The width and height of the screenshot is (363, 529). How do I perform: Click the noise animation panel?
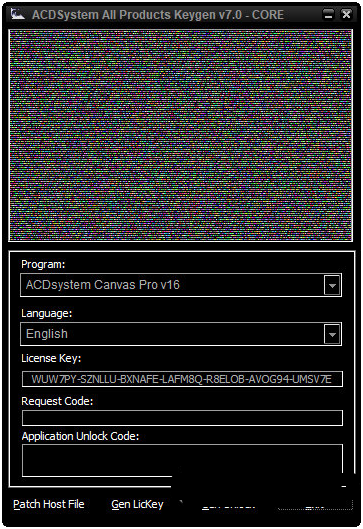click(180, 136)
